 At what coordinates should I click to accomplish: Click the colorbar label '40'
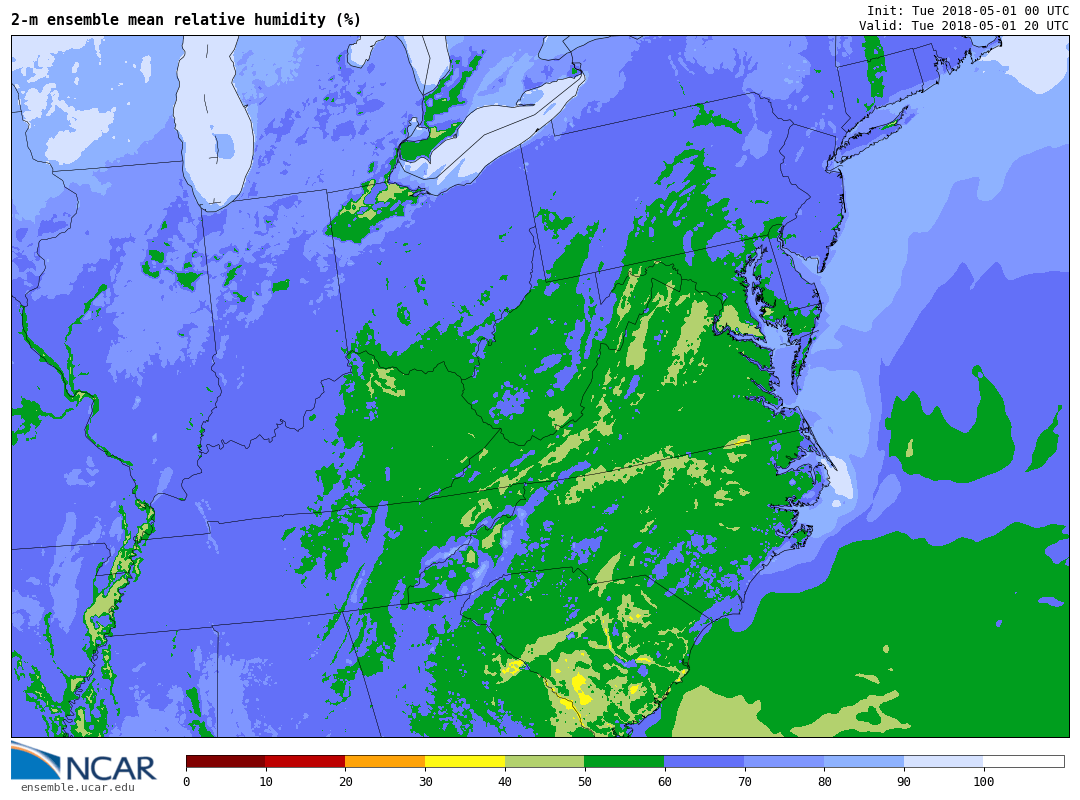coord(505,781)
